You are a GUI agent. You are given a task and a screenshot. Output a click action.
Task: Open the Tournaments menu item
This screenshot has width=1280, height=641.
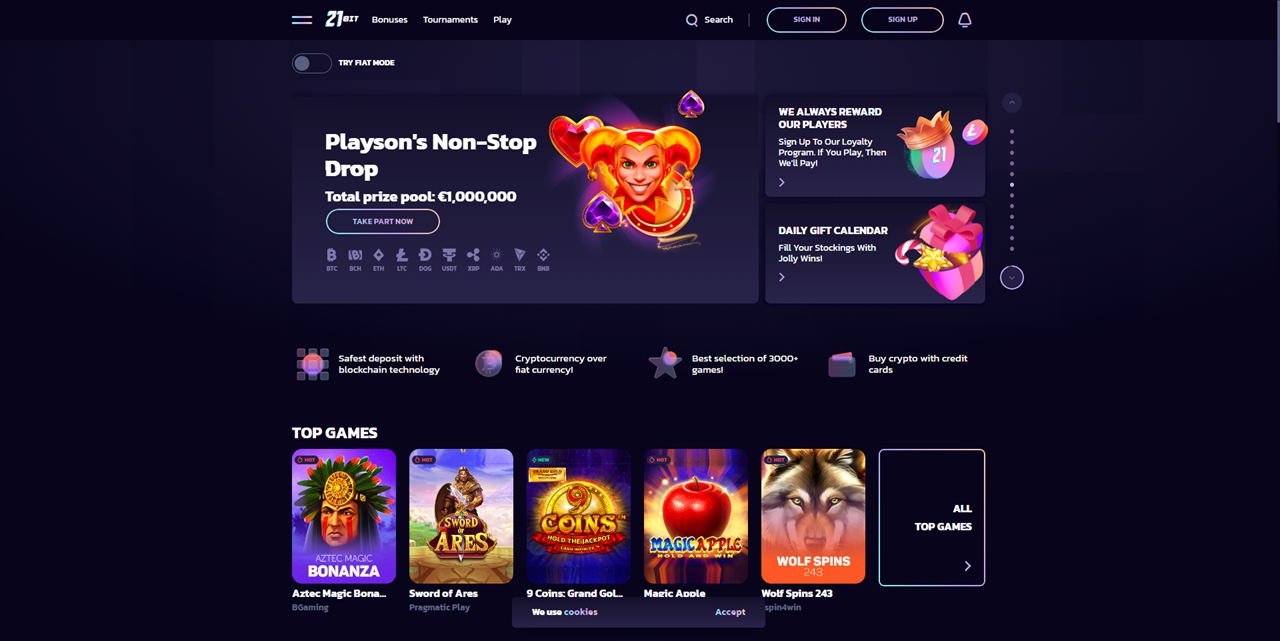click(450, 20)
